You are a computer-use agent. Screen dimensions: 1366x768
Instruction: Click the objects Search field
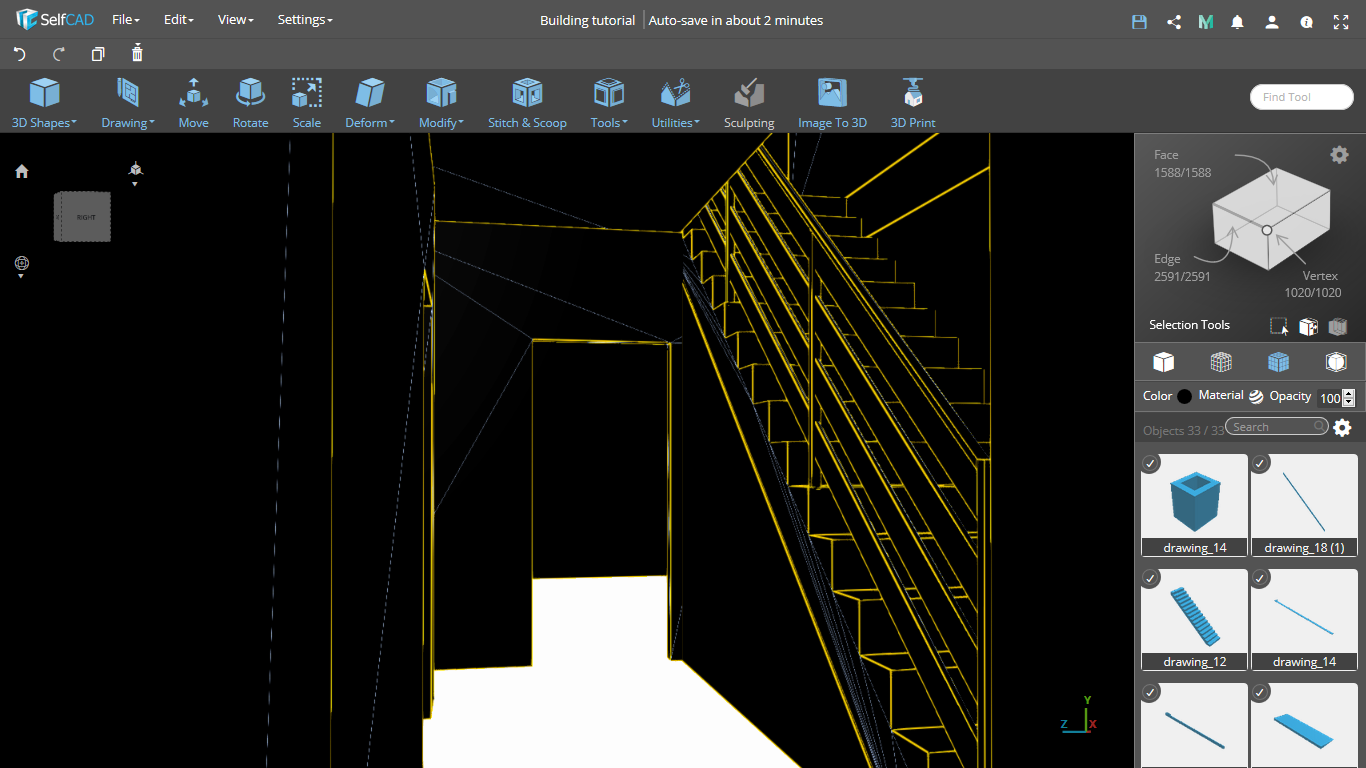coord(1277,427)
